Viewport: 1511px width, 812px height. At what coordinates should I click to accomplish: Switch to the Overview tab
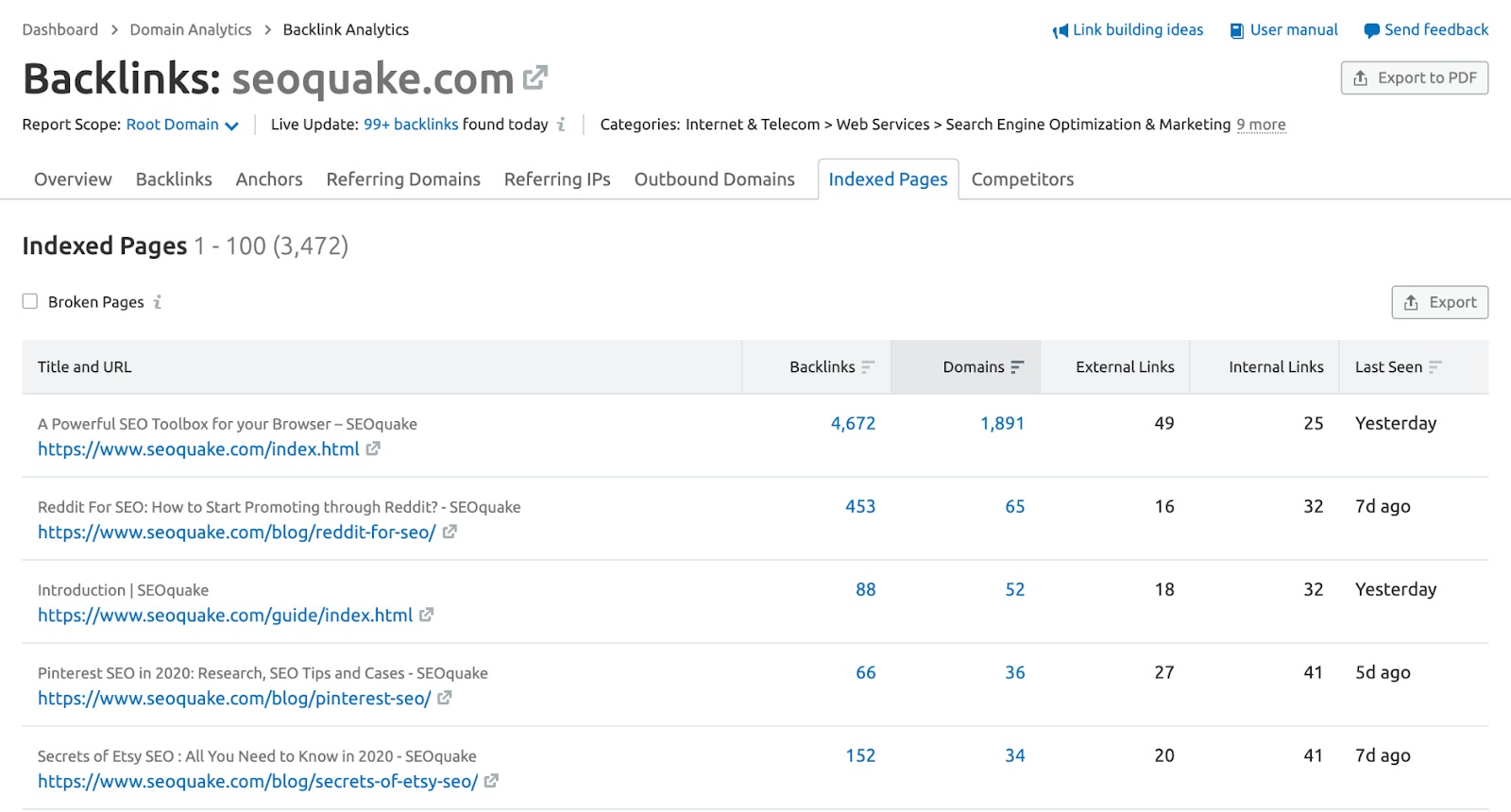73,179
